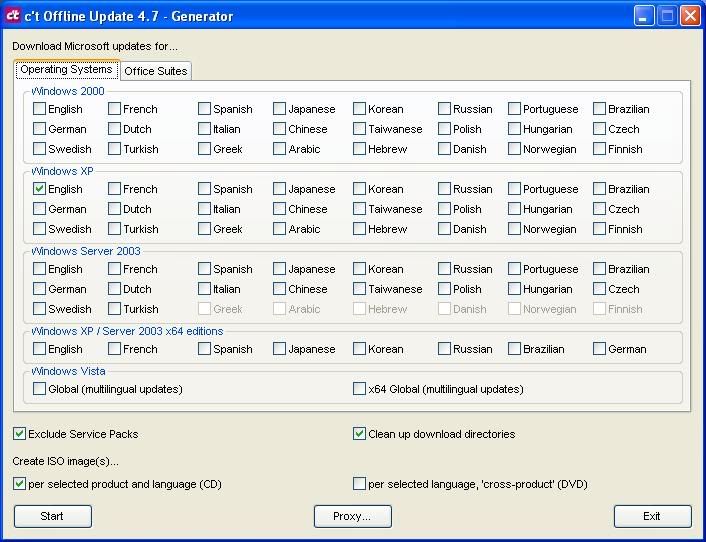
Task: Uncheck Exclude Service Packs
Action: 19,434
